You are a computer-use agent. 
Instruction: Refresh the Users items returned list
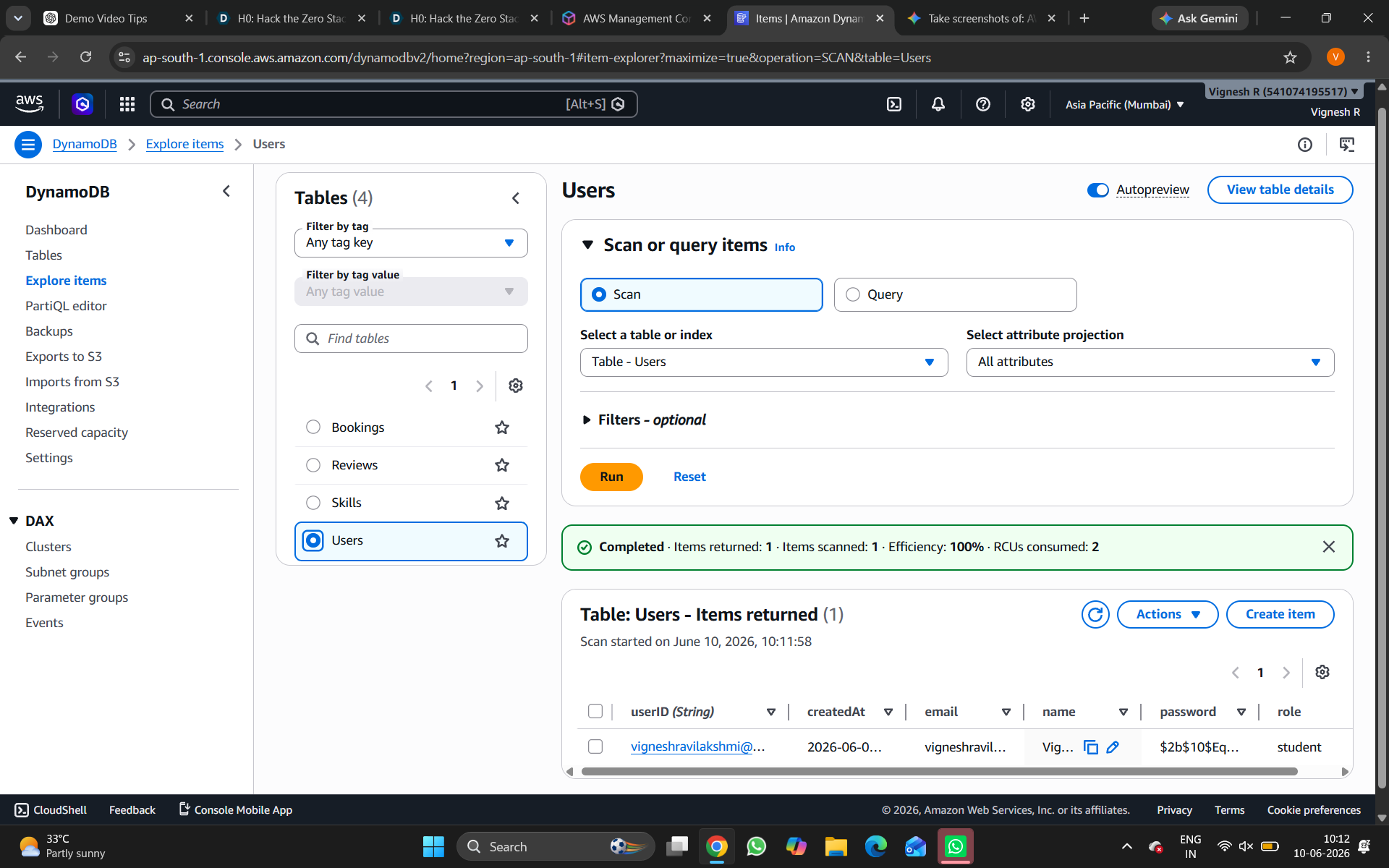click(1095, 615)
